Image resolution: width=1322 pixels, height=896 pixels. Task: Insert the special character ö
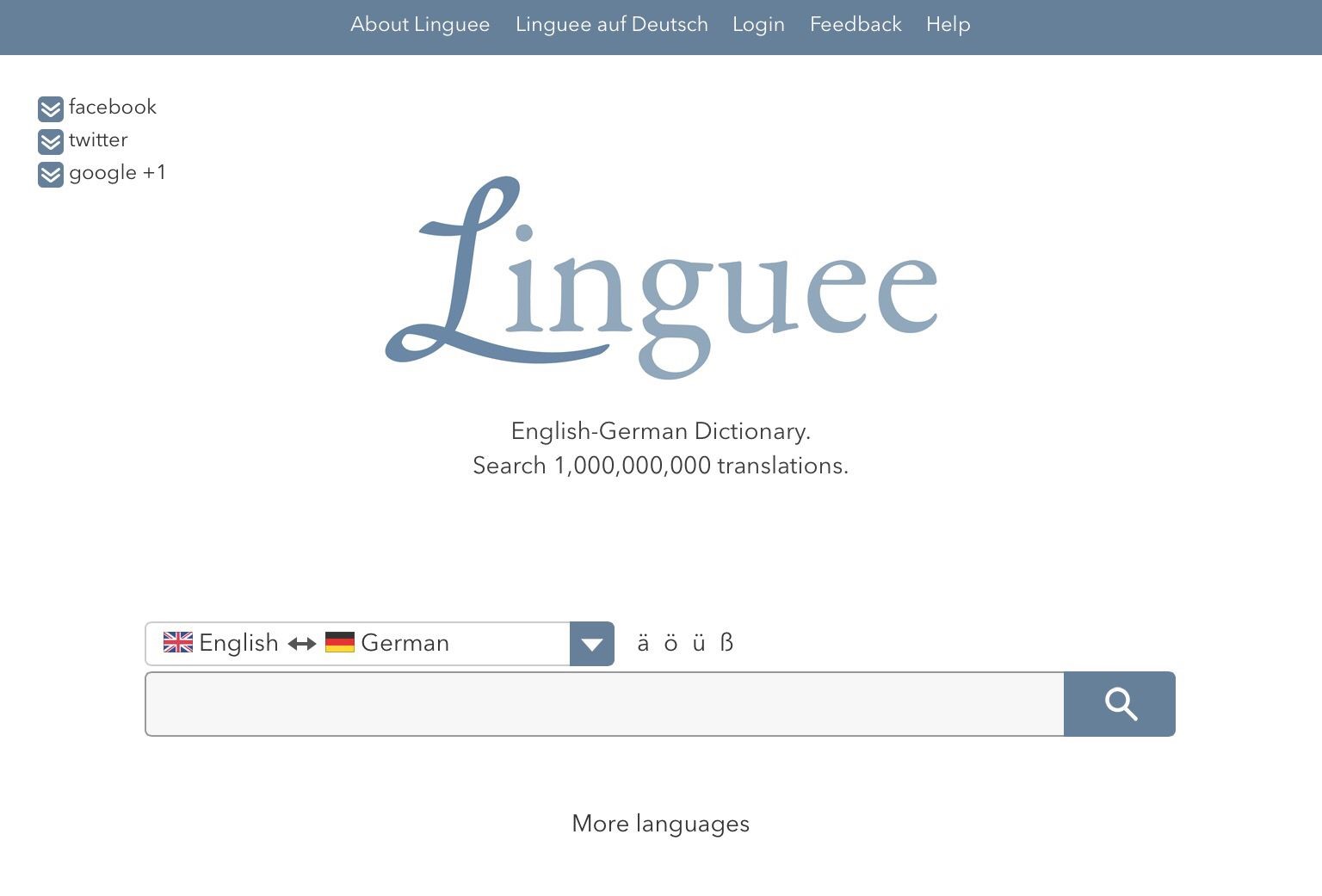click(671, 643)
